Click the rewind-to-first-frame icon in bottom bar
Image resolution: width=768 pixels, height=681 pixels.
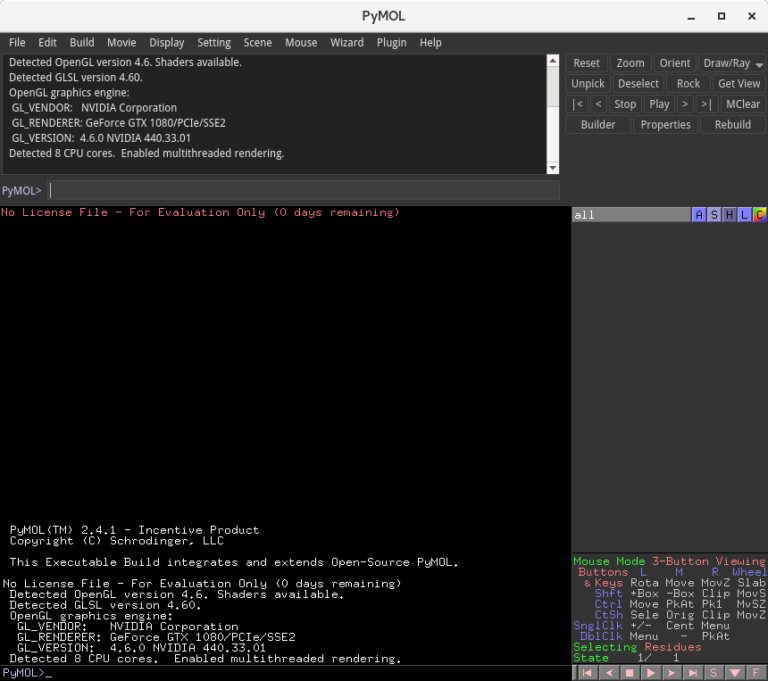(587, 673)
